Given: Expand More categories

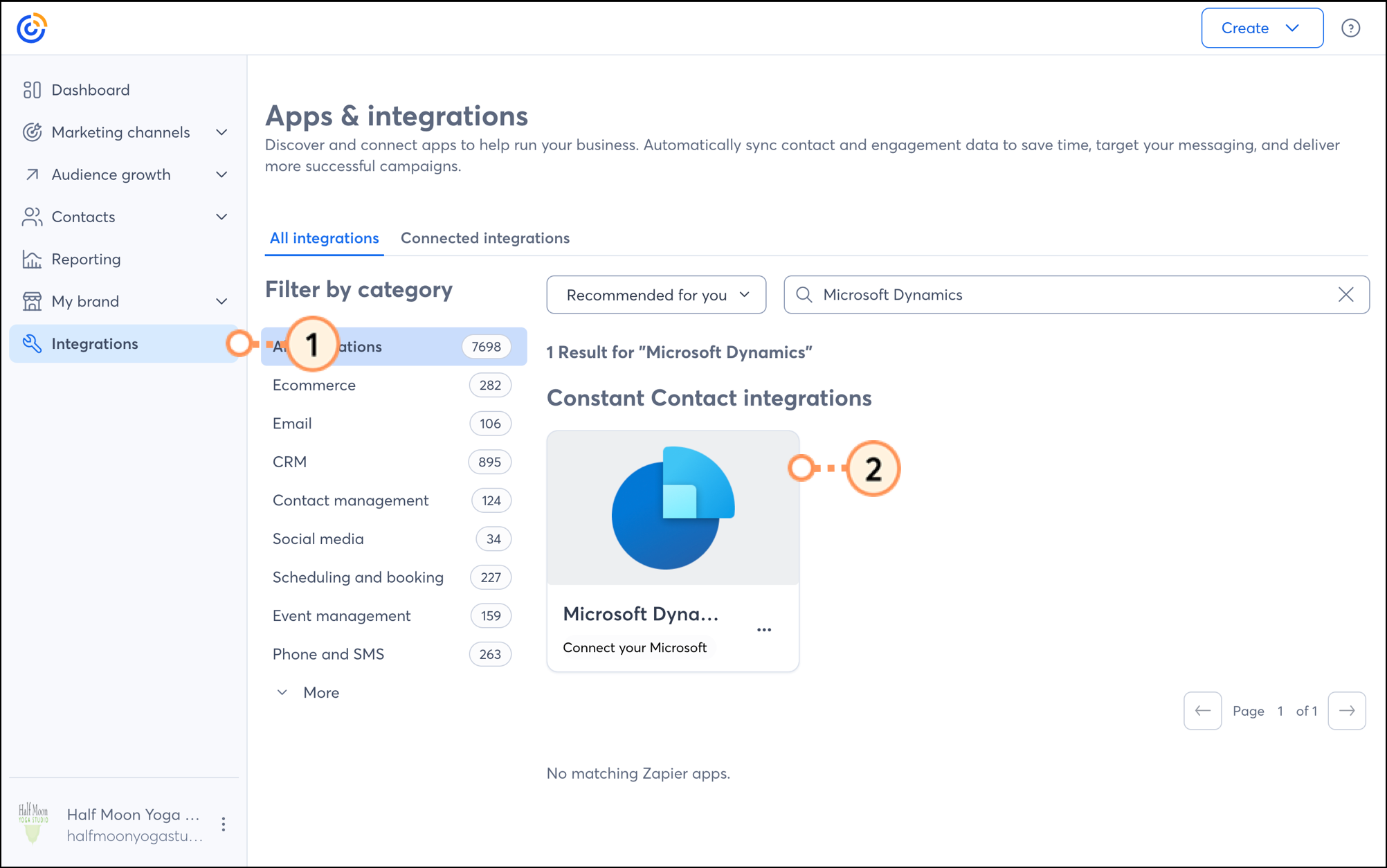Looking at the screenshot, I should 308,693.
